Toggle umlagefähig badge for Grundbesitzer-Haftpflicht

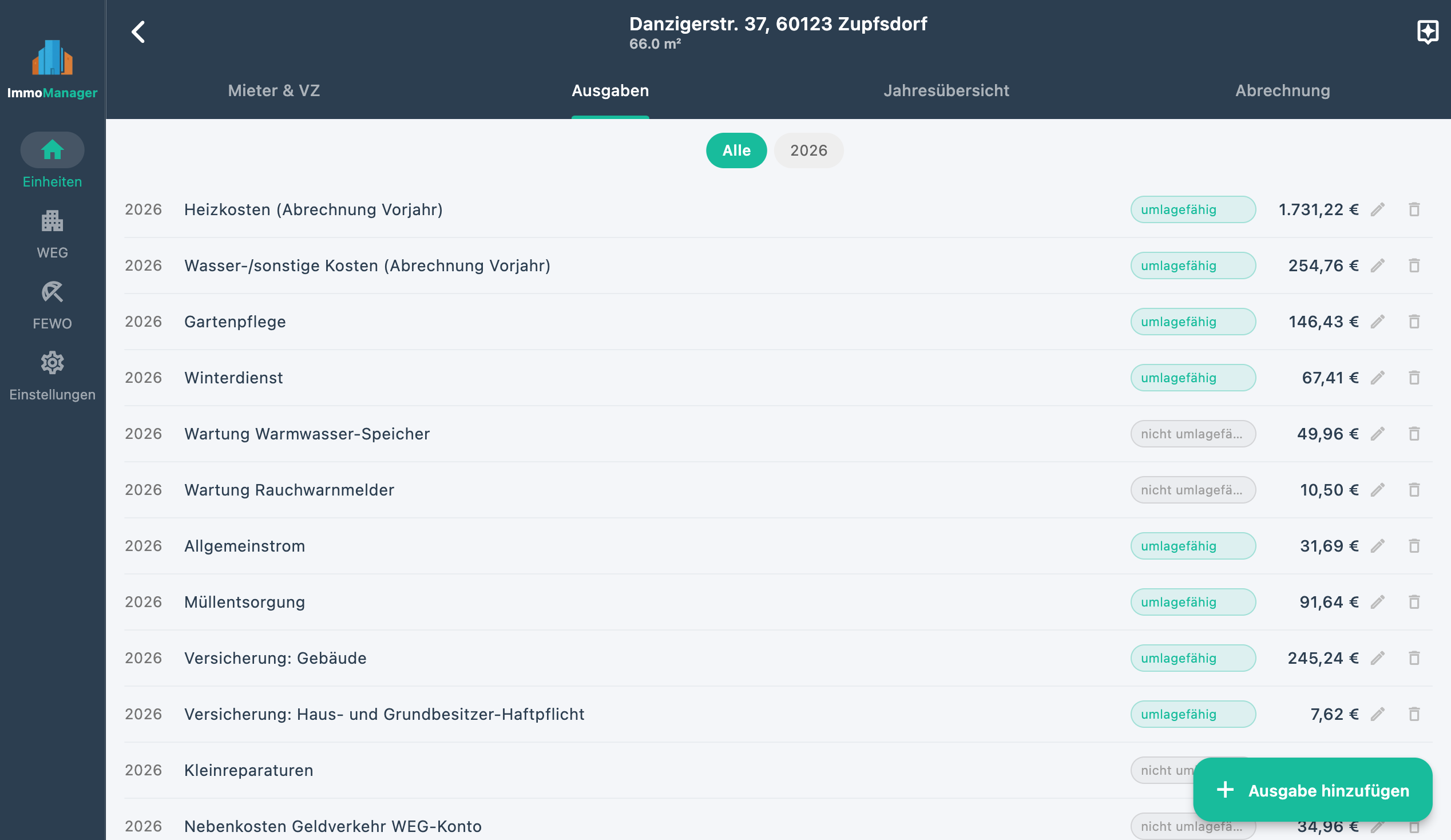1193,714
